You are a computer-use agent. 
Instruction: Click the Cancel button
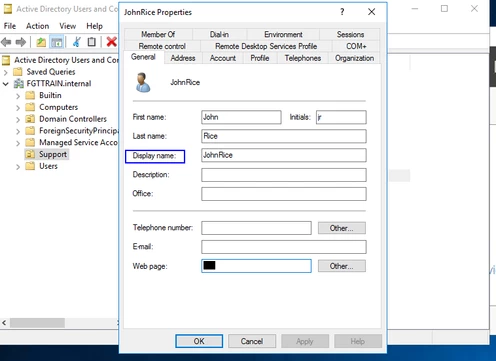coord(252,341)
